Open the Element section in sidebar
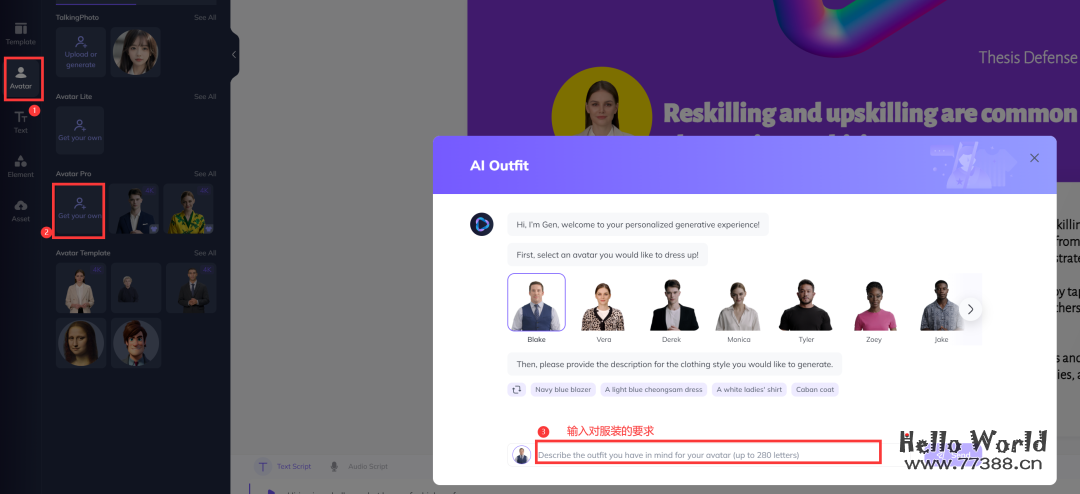This screenshot has width=1080, height=494. [x=21, y=167]
